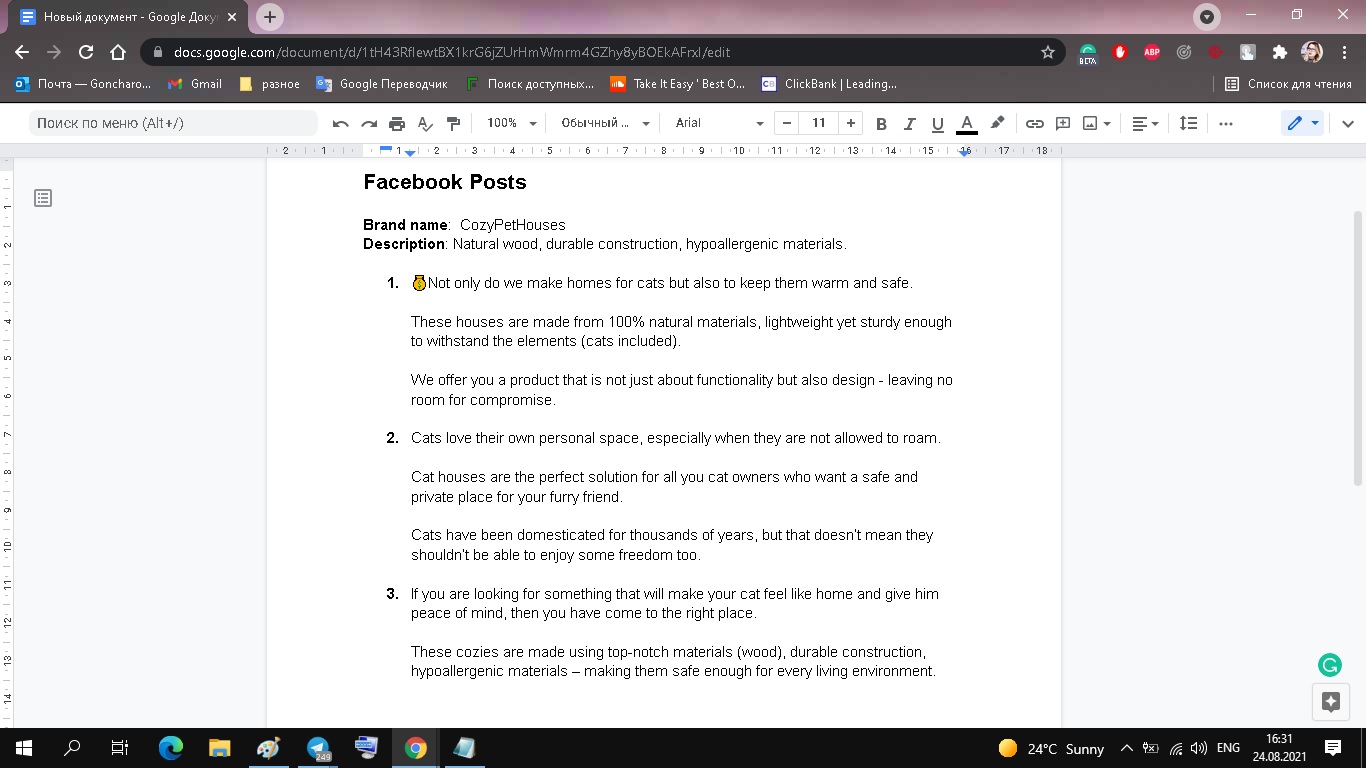Insert a link using the chain icon
Screen dimensions: 1366x768
(1035, 123)
